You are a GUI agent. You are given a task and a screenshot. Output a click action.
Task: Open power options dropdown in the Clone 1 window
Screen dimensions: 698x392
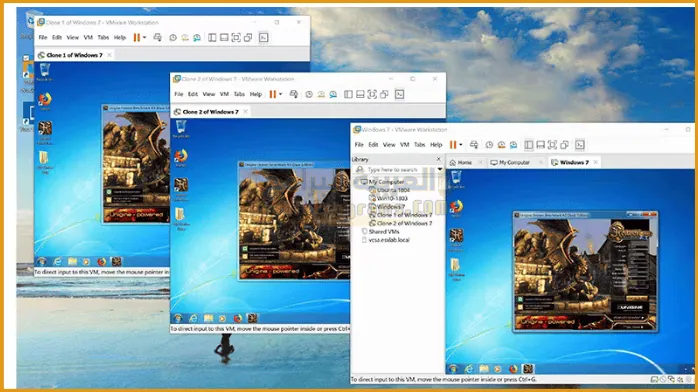[144, 37]
